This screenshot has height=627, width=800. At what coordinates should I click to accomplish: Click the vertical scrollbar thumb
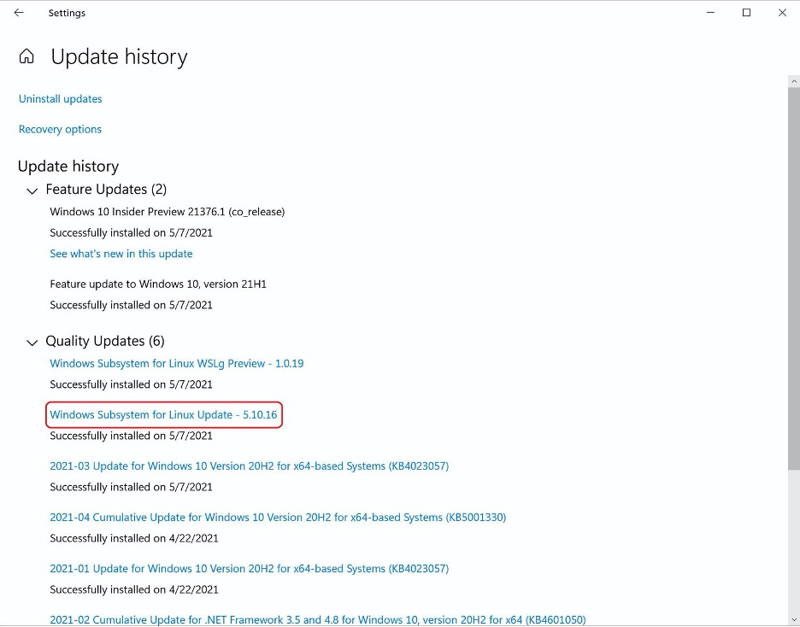coord(794,278)
